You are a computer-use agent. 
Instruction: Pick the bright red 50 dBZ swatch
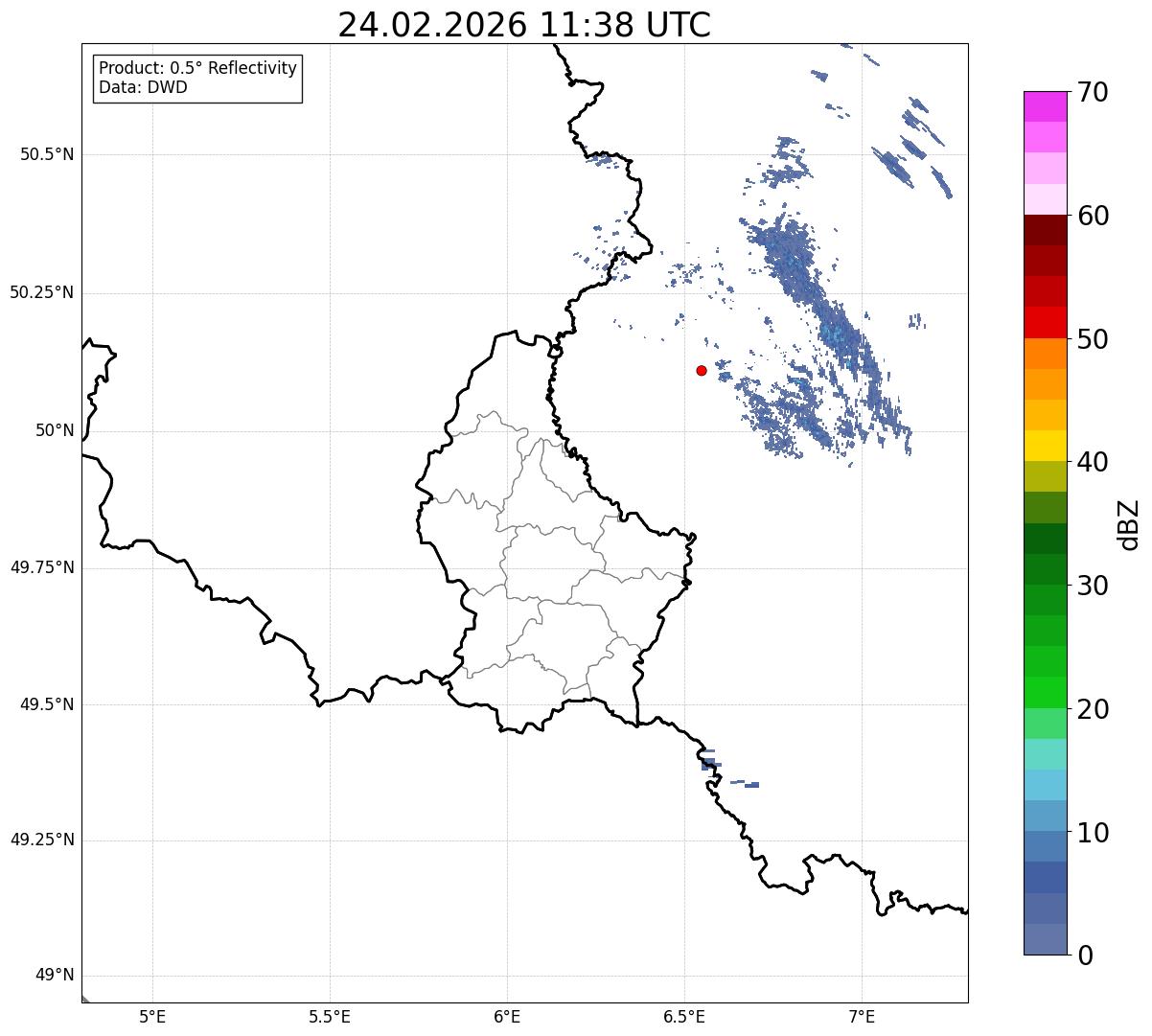(1046, 323)
